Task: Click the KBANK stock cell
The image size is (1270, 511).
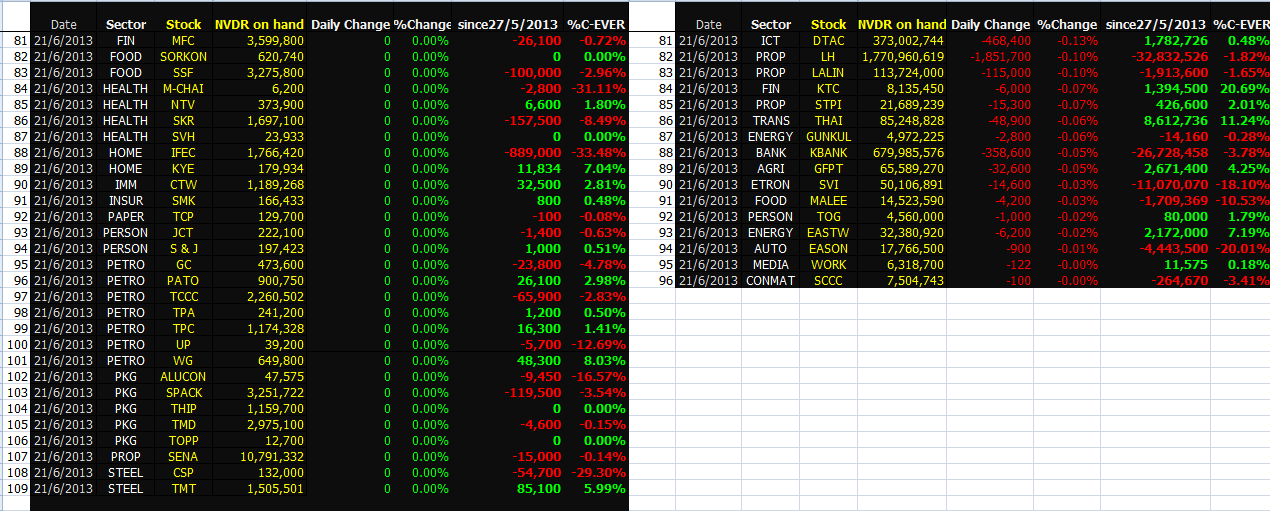Action: click(x=828, y=153)
